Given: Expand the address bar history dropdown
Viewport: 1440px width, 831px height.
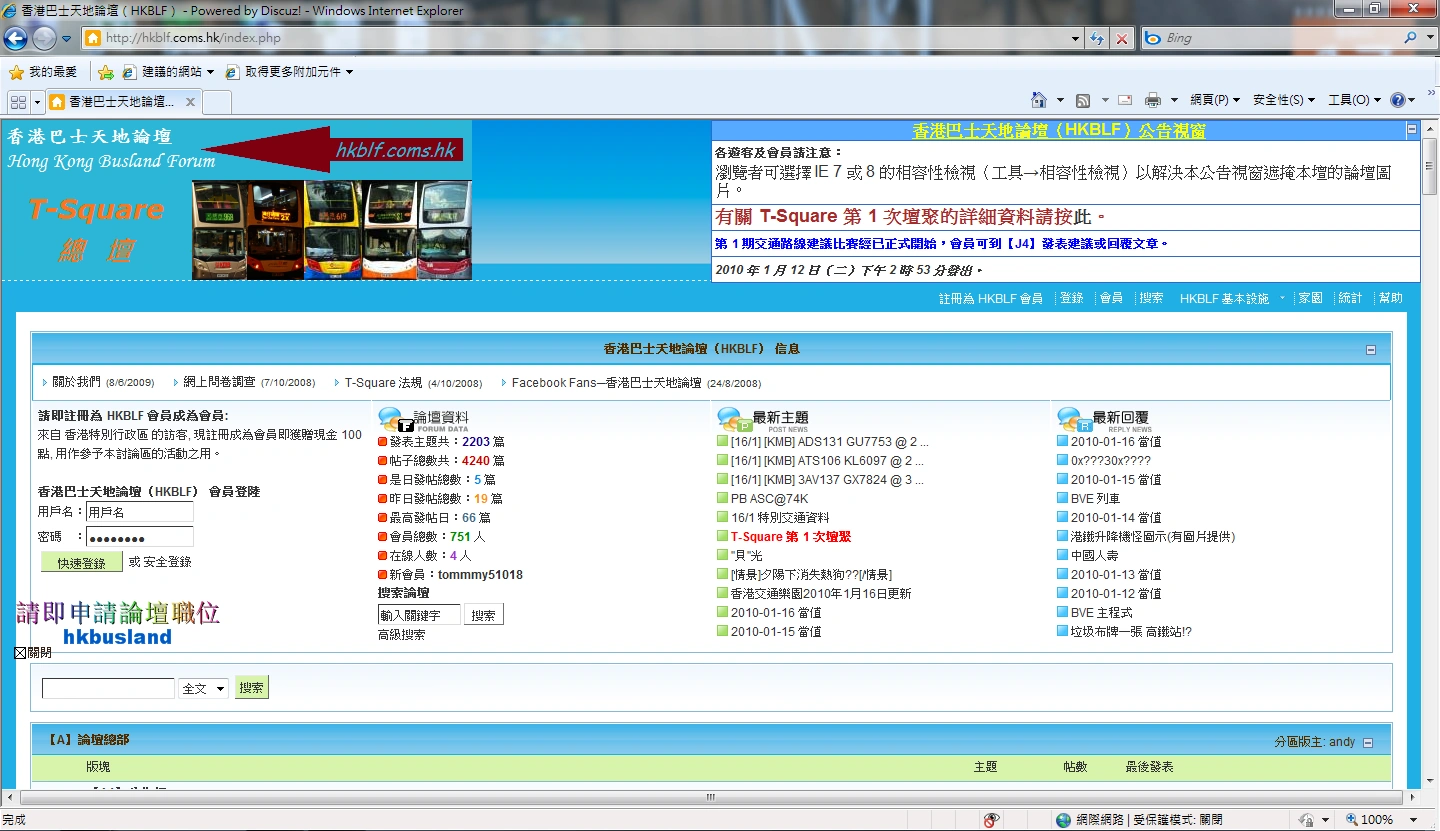Looking at the screenshot, I should 1076,39.
